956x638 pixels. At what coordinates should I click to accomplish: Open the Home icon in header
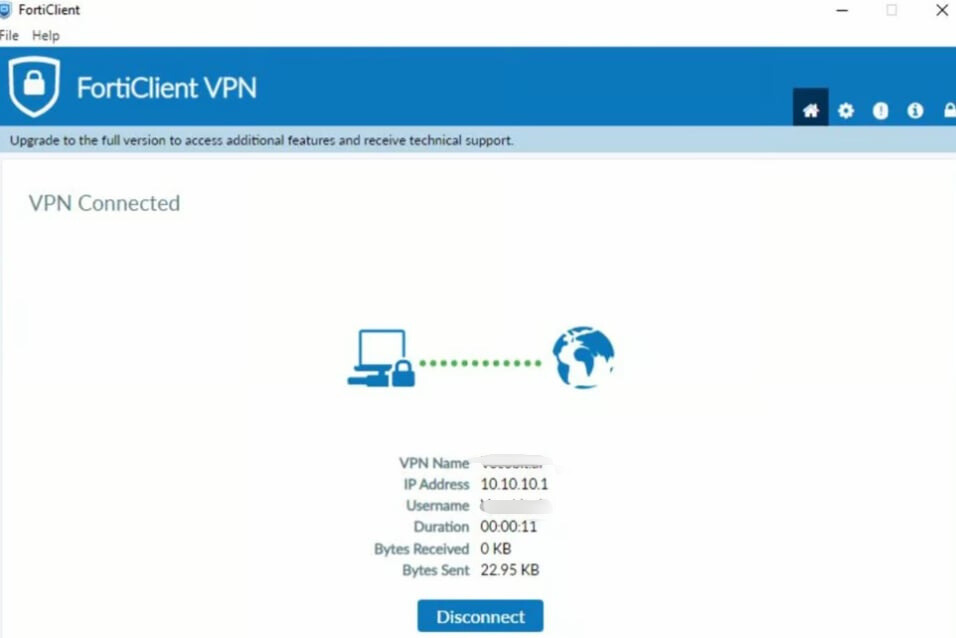(810, 108)
